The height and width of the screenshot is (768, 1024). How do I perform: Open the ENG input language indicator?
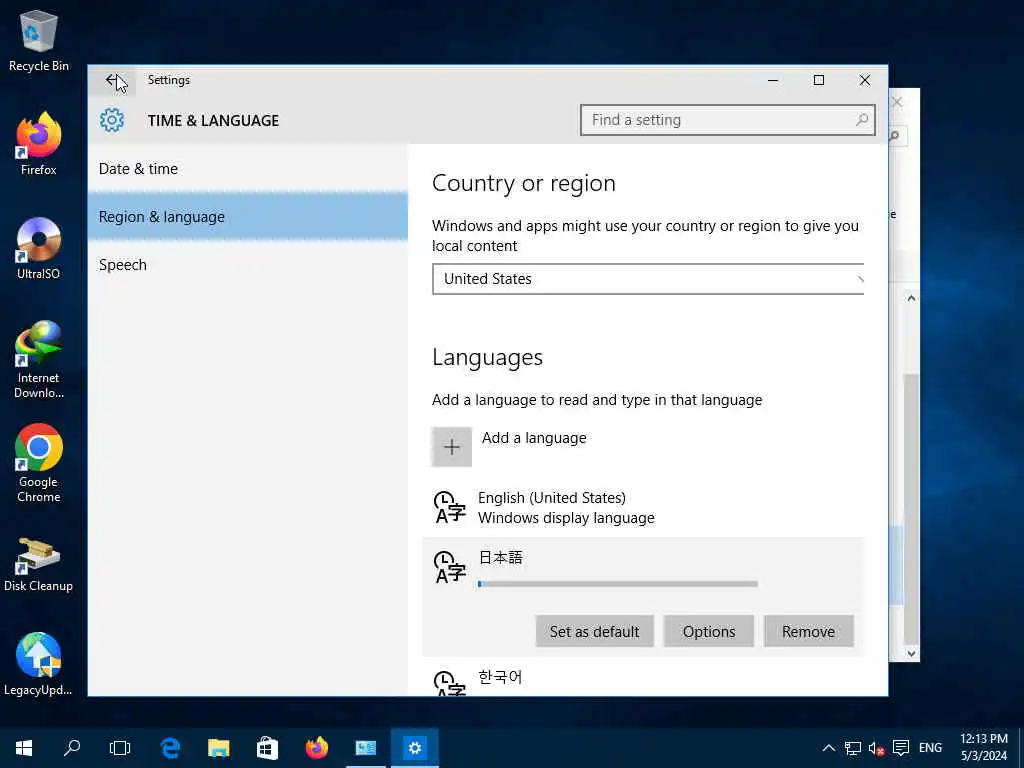click(930, 748)
